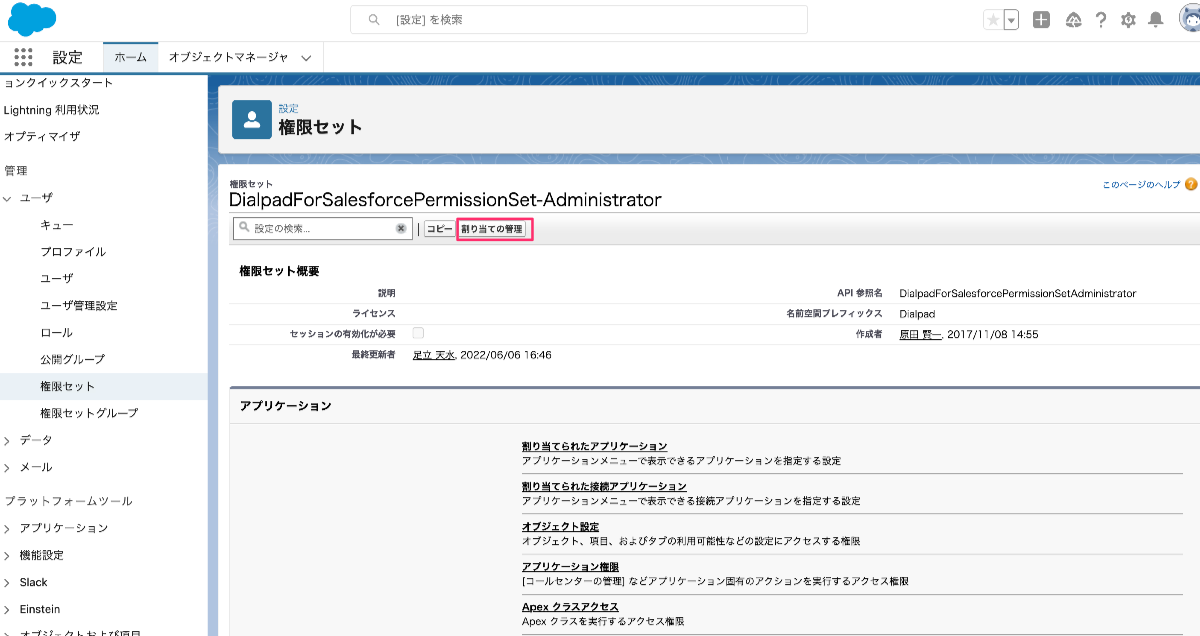Clear the 設定の検索 box with the x icon
Viewport: 1200px width, 636px height.
click(401, 229)
